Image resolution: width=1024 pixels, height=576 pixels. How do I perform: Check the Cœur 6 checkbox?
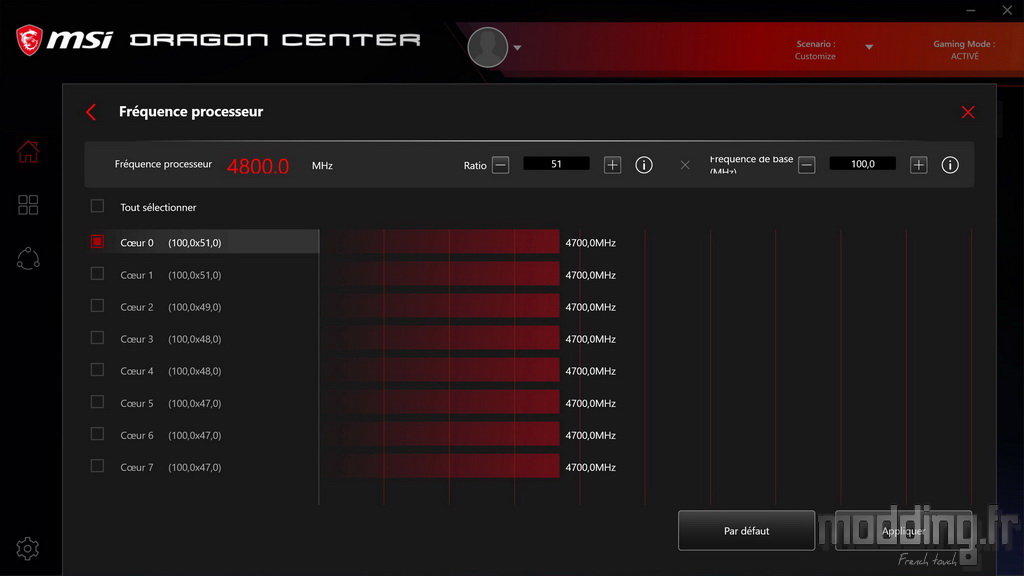click(97, 434)
